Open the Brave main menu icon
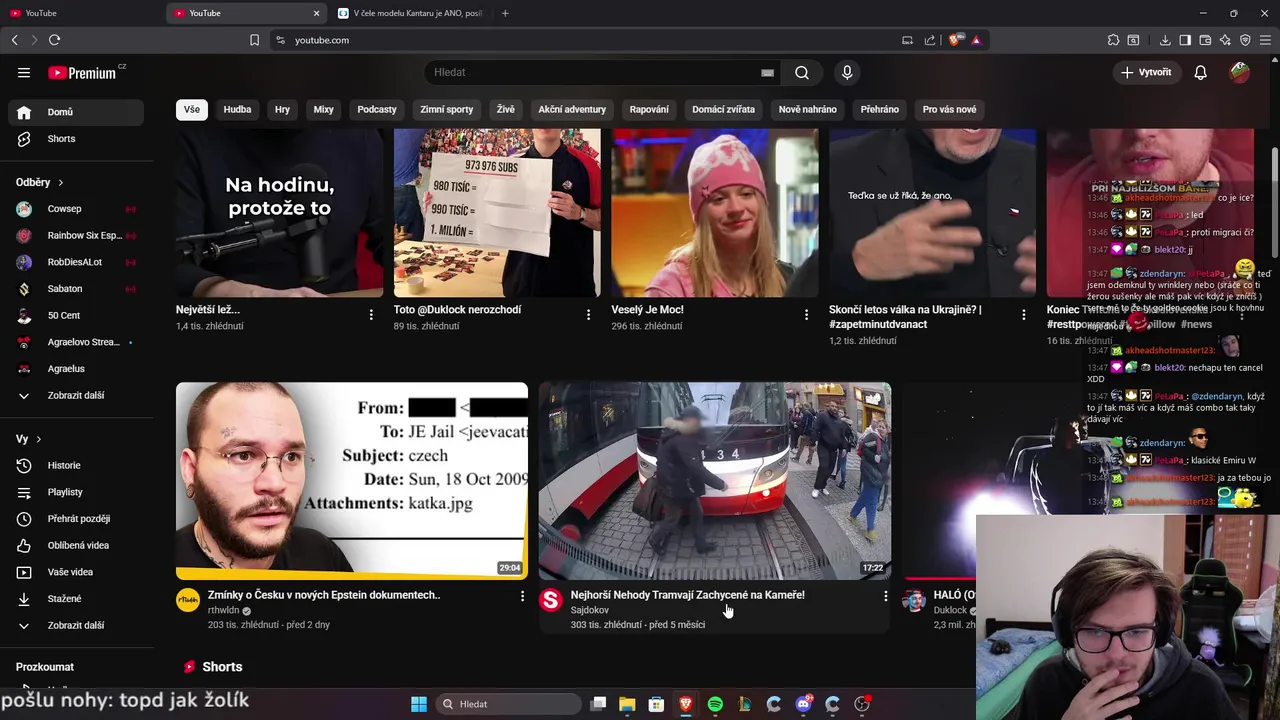The height and width of the screenshot is (720, 1280). [1266, 40]
